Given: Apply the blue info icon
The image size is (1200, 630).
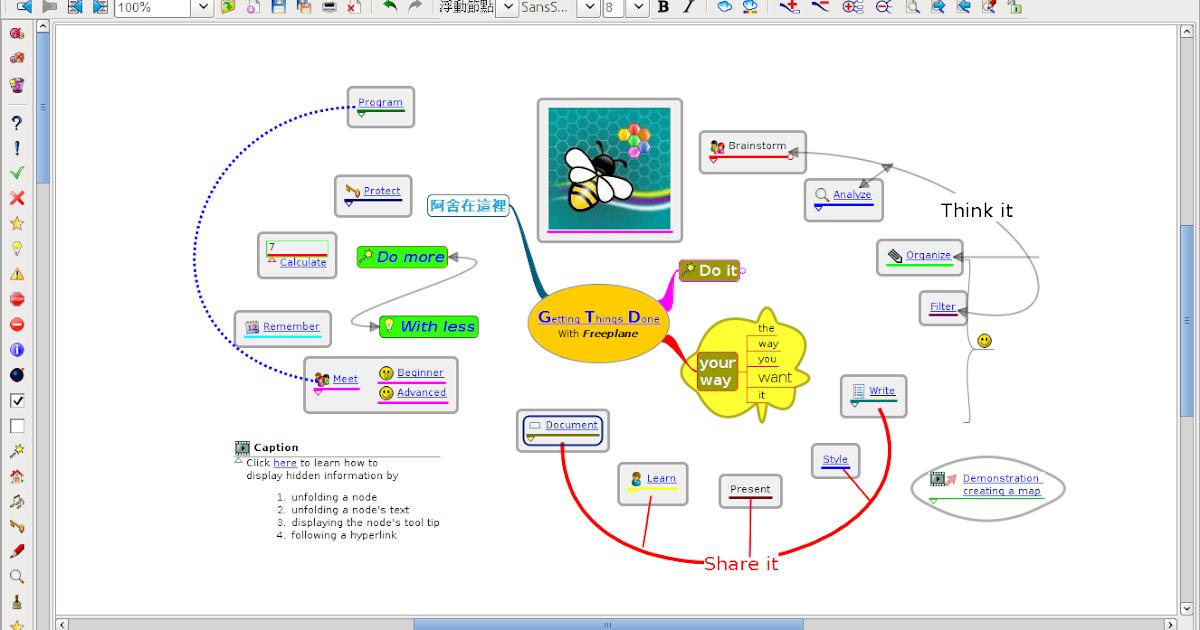Looking at the screenshot, I should tap(16, 350).
